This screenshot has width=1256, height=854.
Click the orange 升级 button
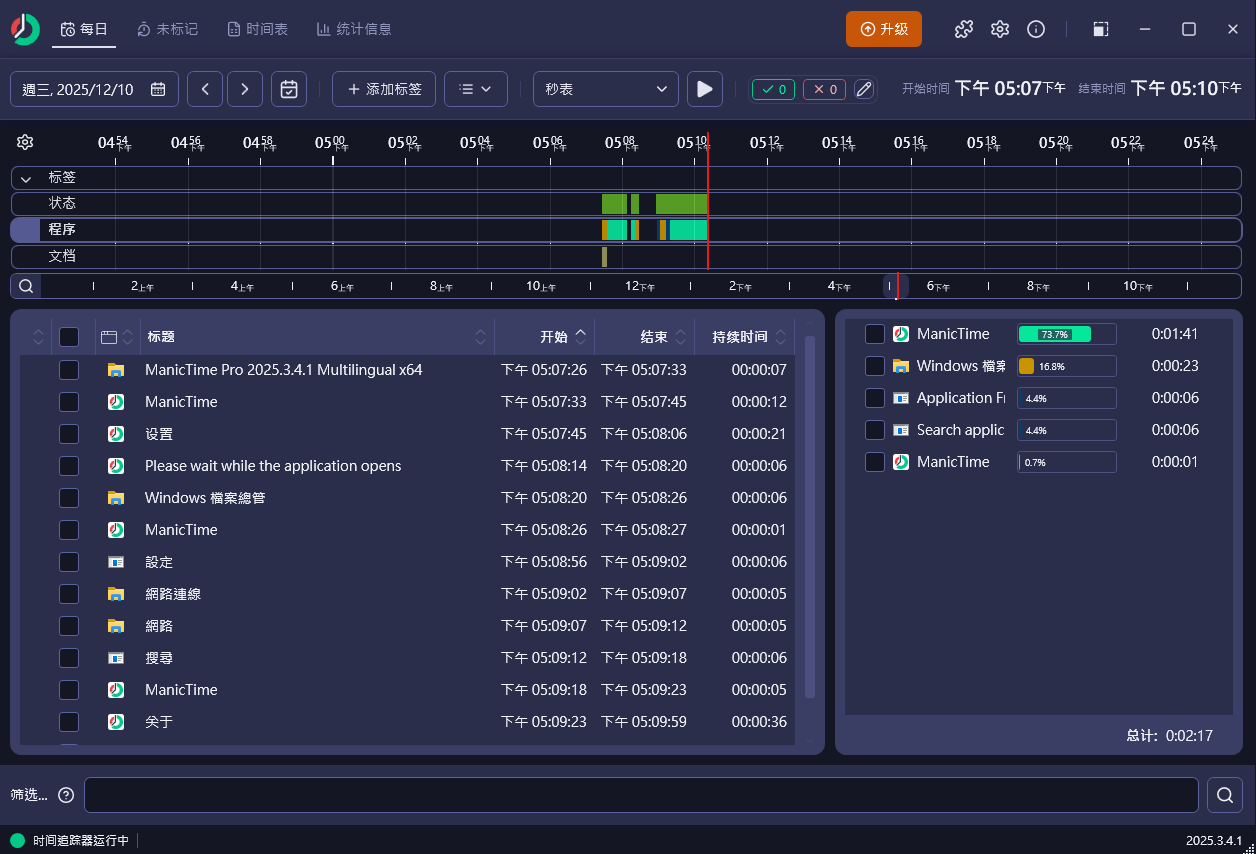point(884,29)
